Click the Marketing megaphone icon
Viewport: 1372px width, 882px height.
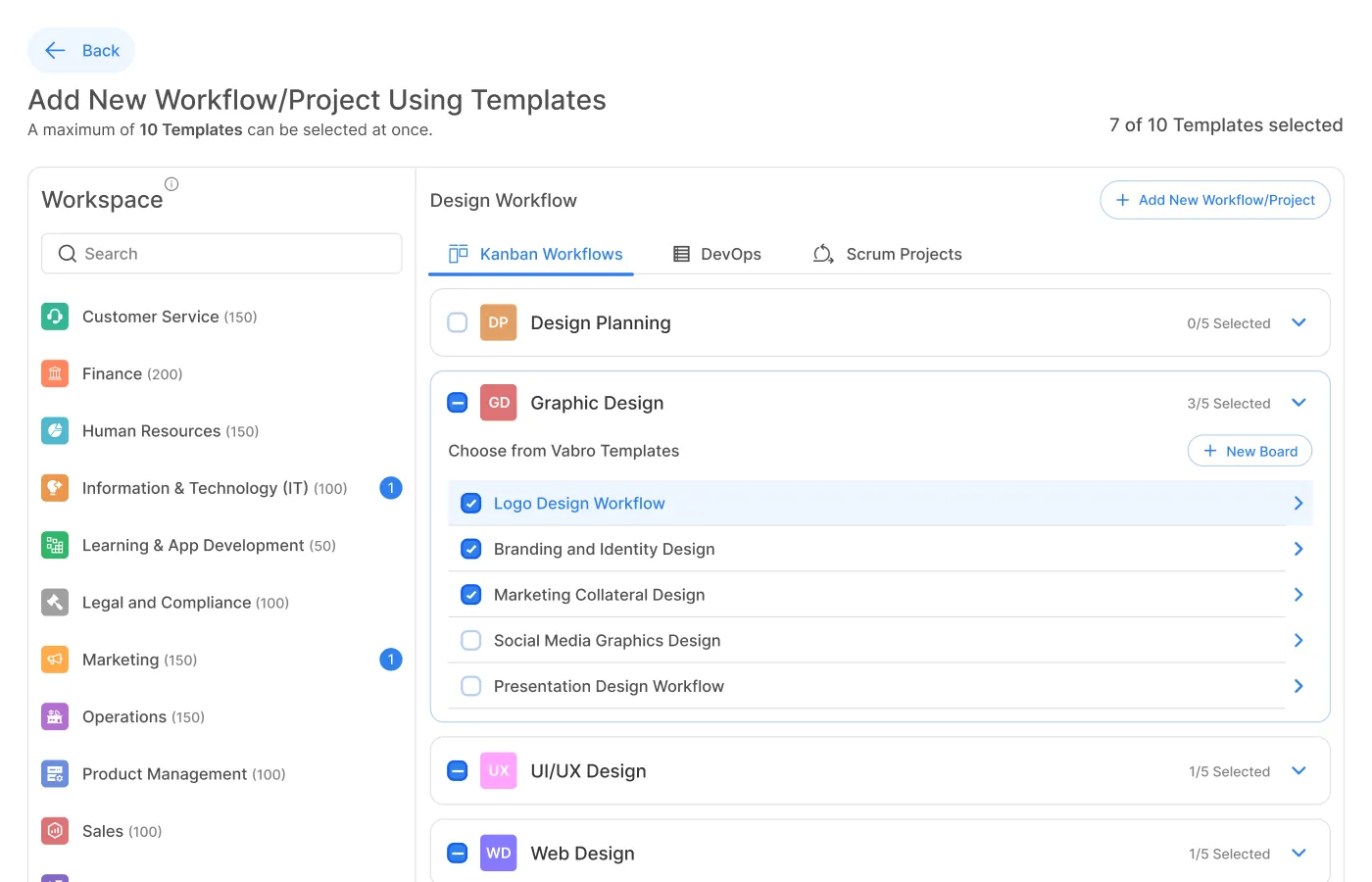click(55, 660)
